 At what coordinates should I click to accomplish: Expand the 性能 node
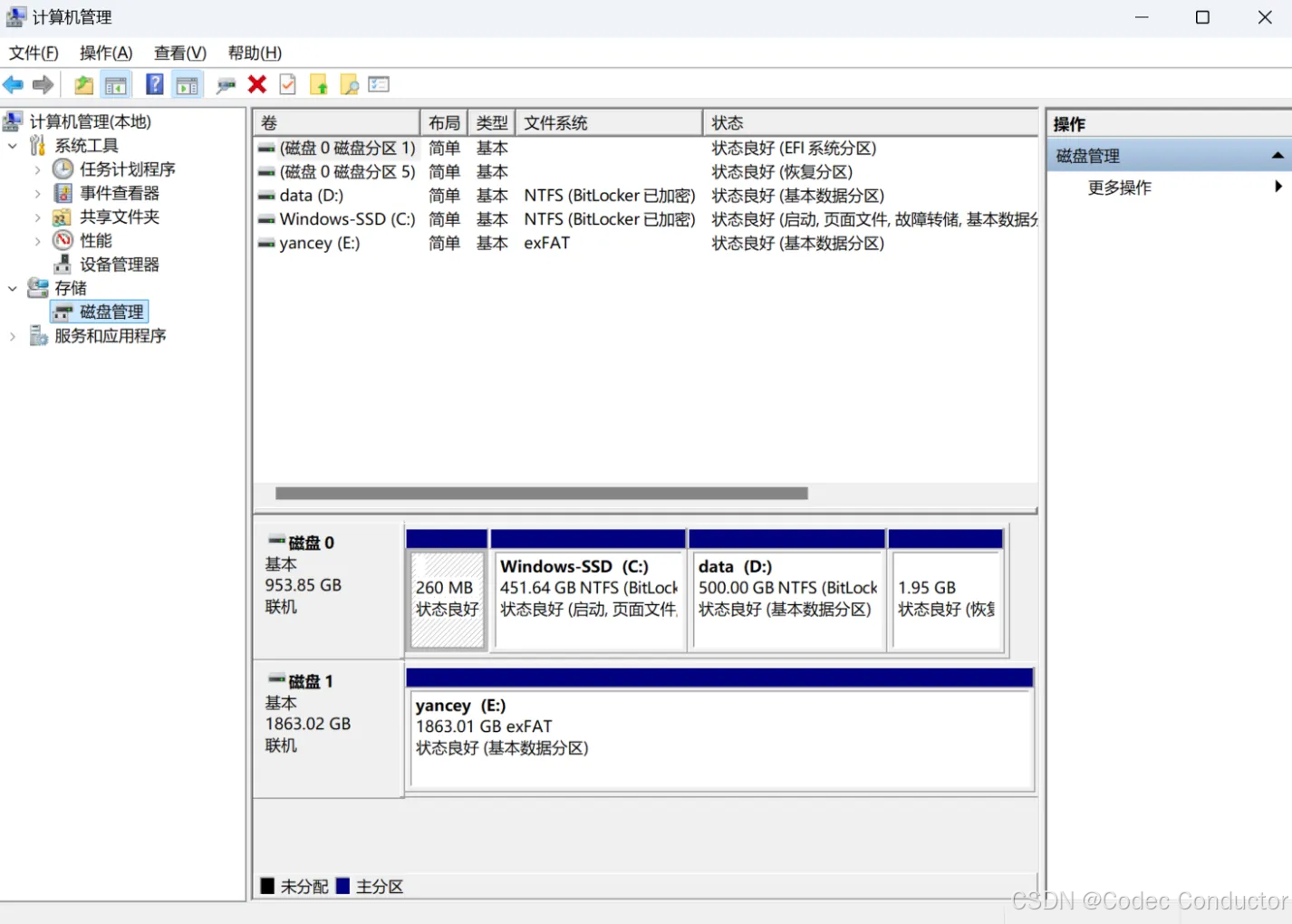click(37, 241)
